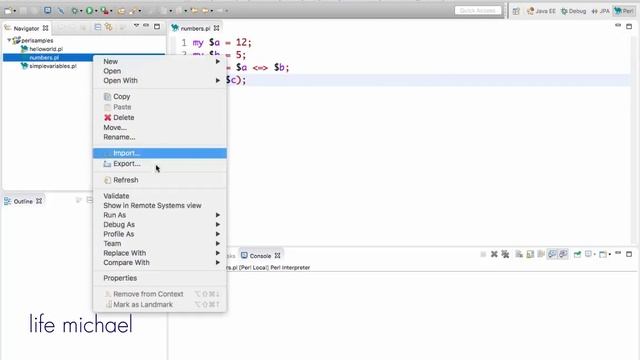Screen dimensions: 640x360
Task: Close the Navigator view
Action: (45, 28)
